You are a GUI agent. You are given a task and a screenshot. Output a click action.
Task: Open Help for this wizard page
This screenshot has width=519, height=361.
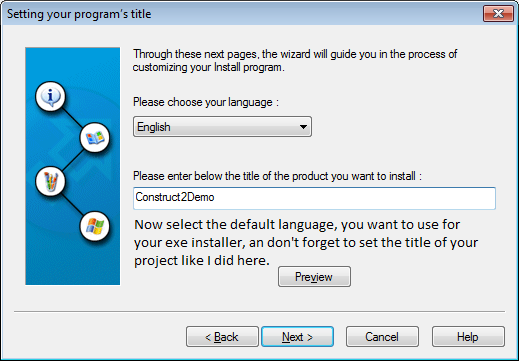tap(468, 337)
